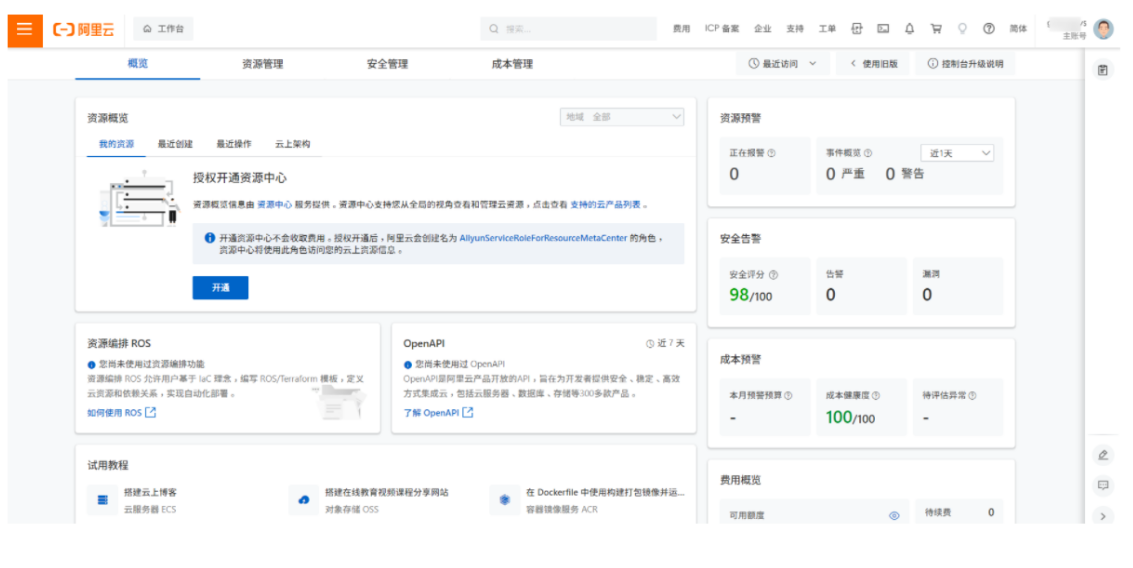Screen dimensions: 1133x568
Task: Open the help question mark icon
Action: [x=988, y=29]
